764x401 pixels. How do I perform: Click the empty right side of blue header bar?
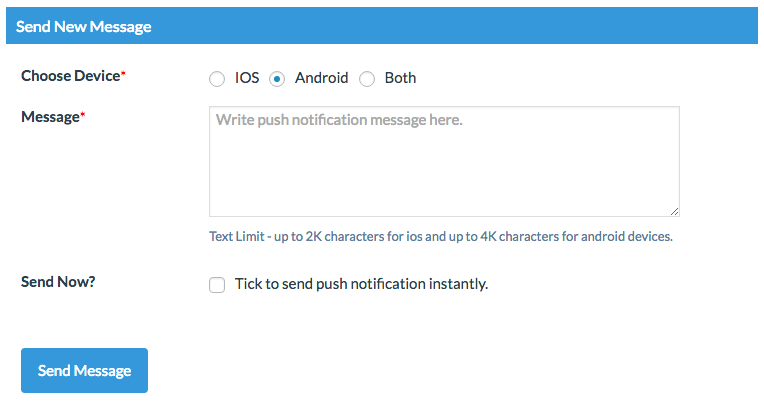[550, 27]
